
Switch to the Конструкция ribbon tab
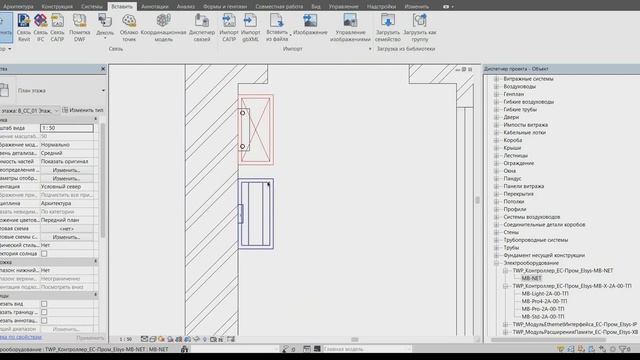[57, 7]
